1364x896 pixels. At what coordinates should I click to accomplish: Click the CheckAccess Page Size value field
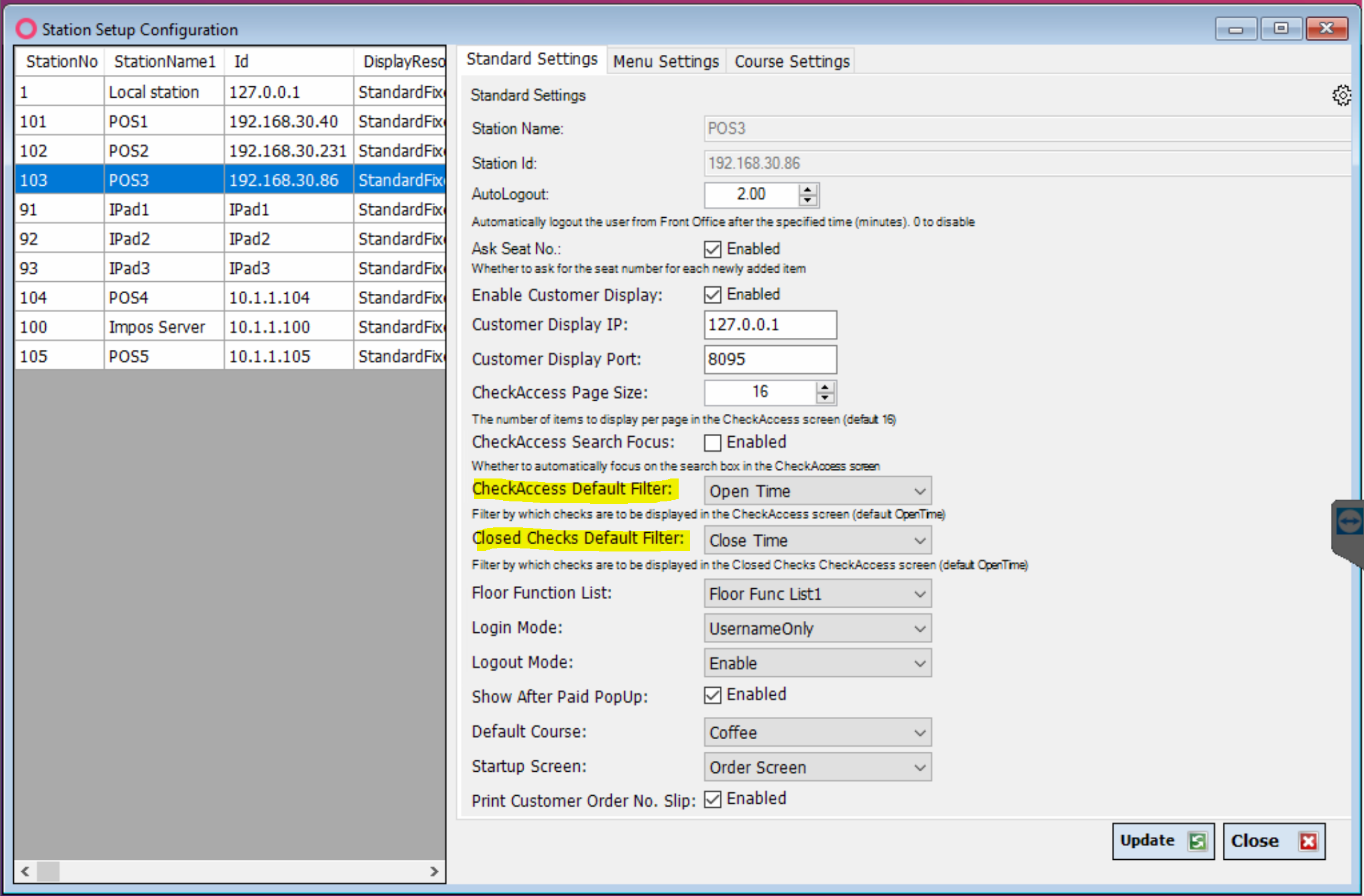pos(760,393)
